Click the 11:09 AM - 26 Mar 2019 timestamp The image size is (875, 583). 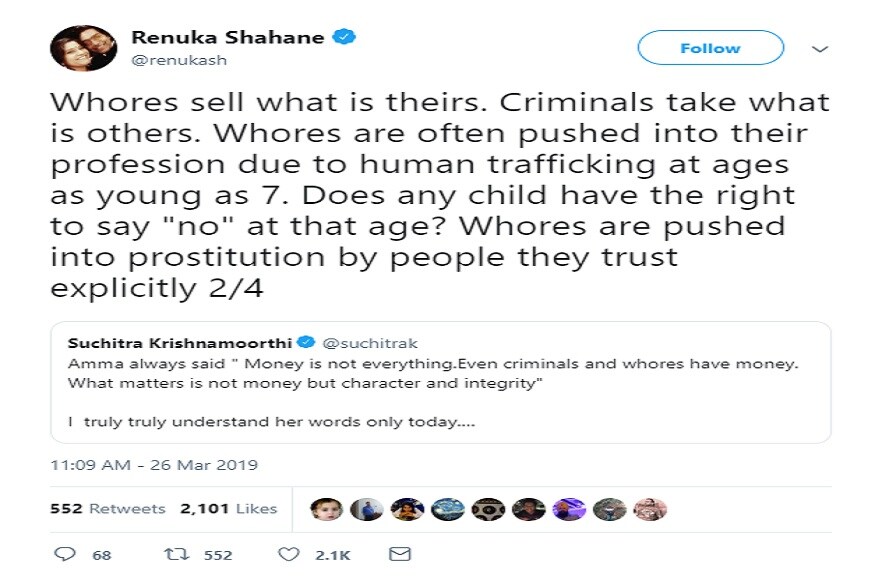tap(154, 465)
